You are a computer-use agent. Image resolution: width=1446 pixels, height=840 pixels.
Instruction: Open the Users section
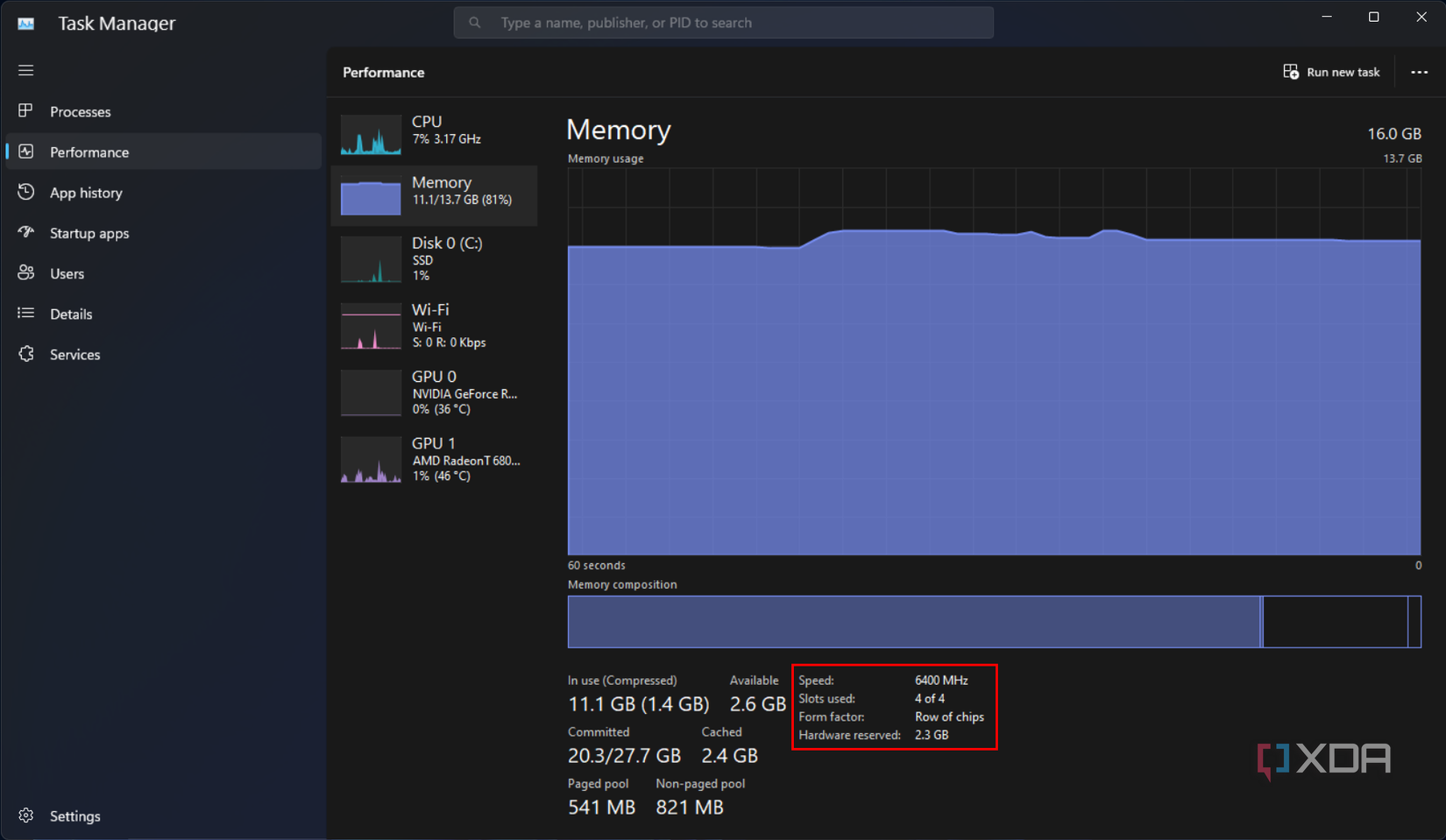click(x=67, y=272)
